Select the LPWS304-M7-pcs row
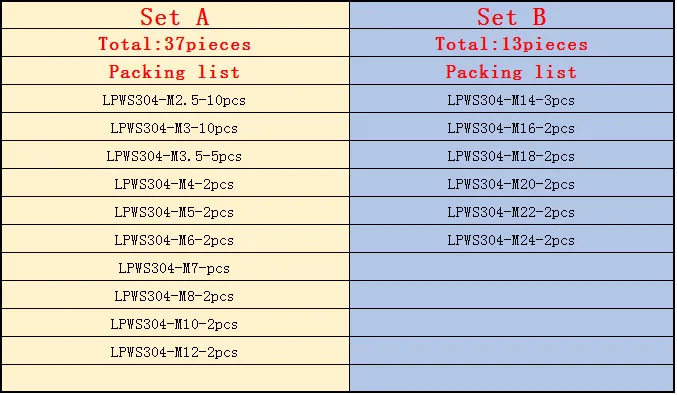 [x=175, y=267]
